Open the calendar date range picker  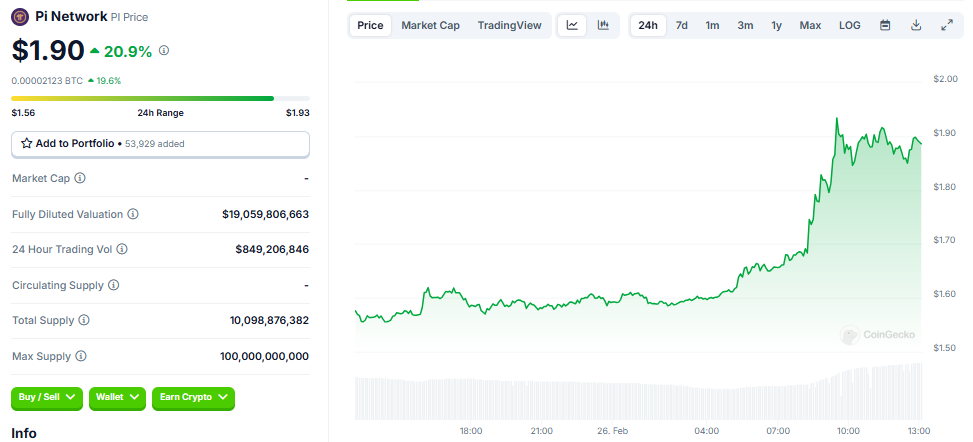coord(885,25)
